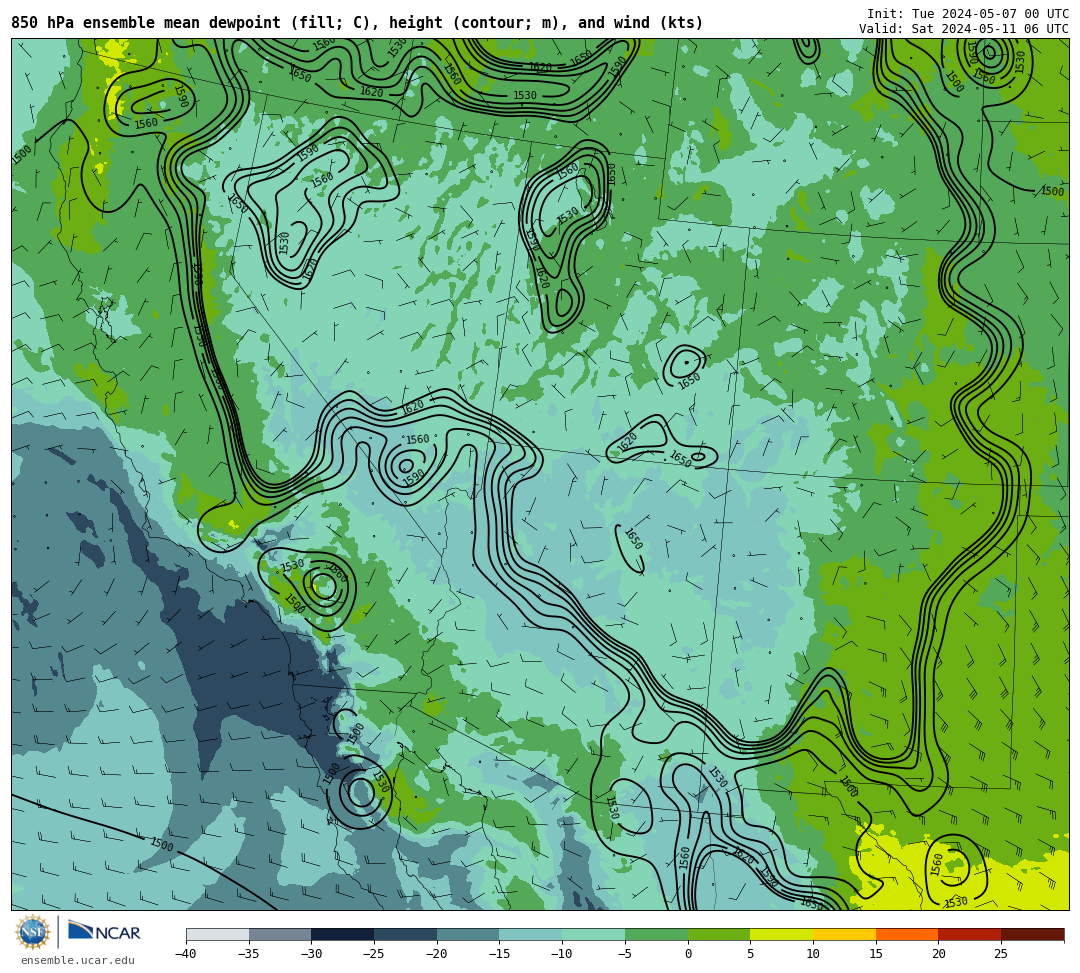Image resolution: width=1080 pixels, height=973 pixels.
Task: Click the 25 colorbar label
Action: click(x=1001, y=954)
